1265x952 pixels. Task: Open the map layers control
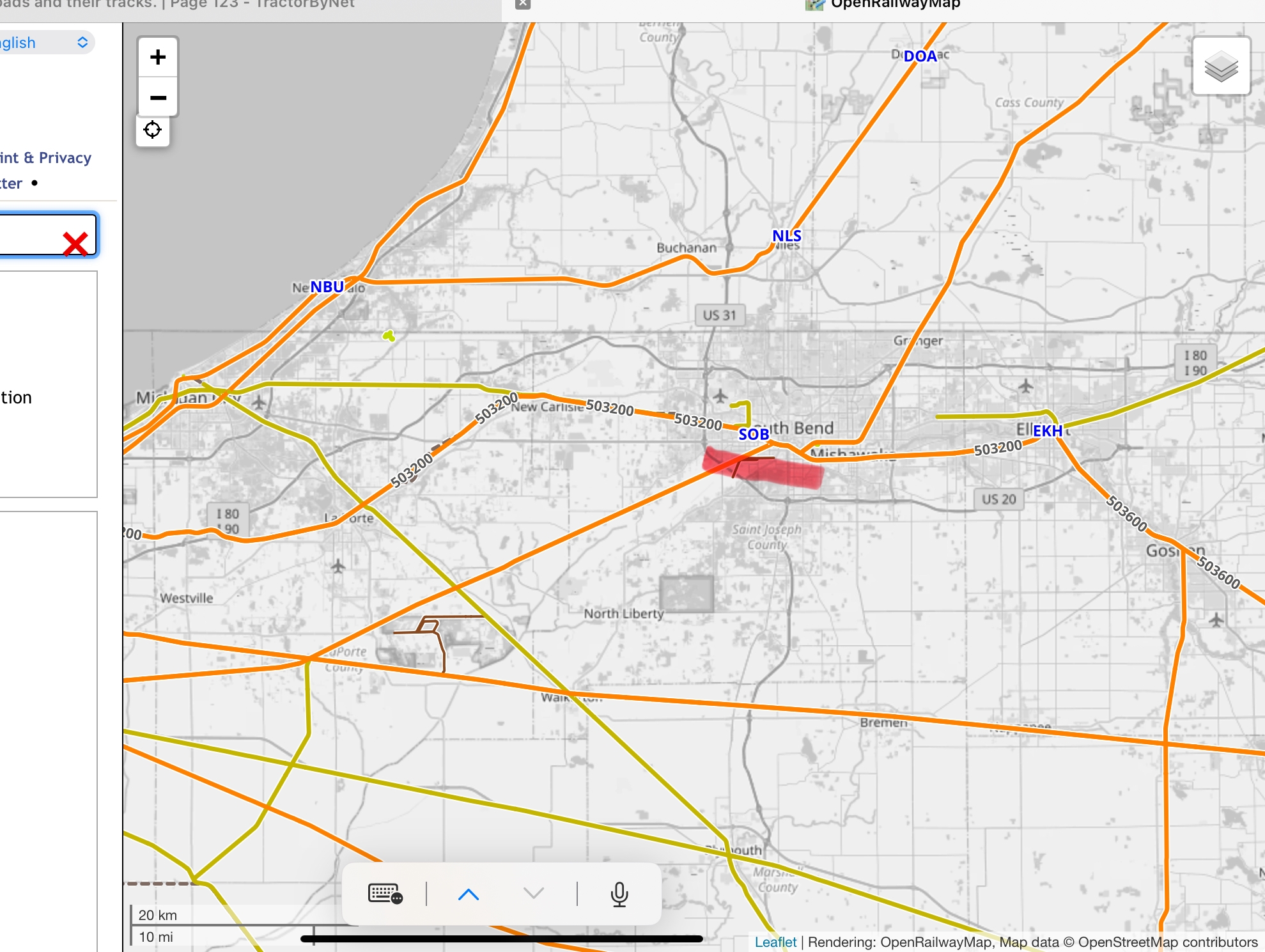coord(1221,66)
